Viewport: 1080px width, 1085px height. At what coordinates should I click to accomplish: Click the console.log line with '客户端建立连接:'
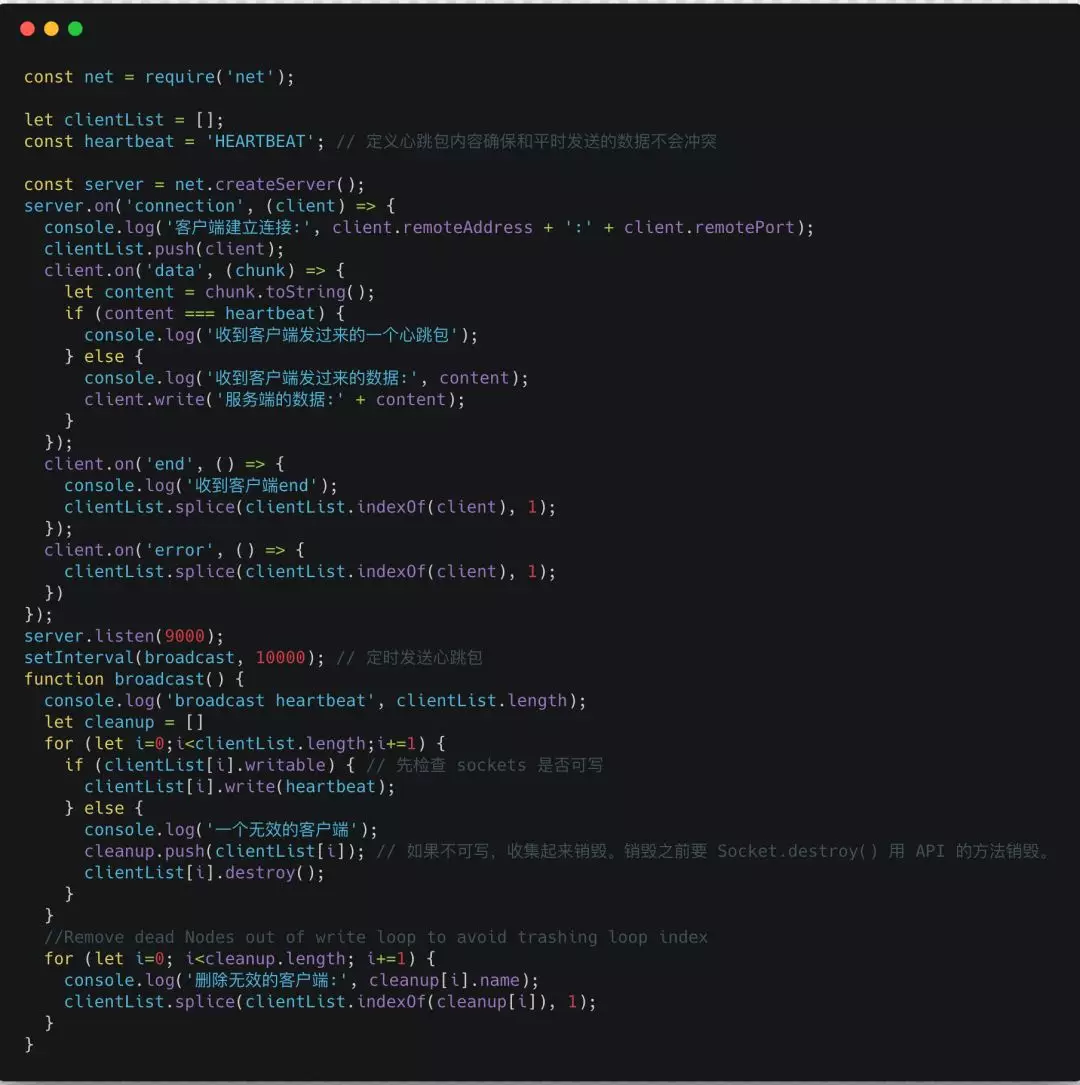pyautogui.click(x=429, y=227)
